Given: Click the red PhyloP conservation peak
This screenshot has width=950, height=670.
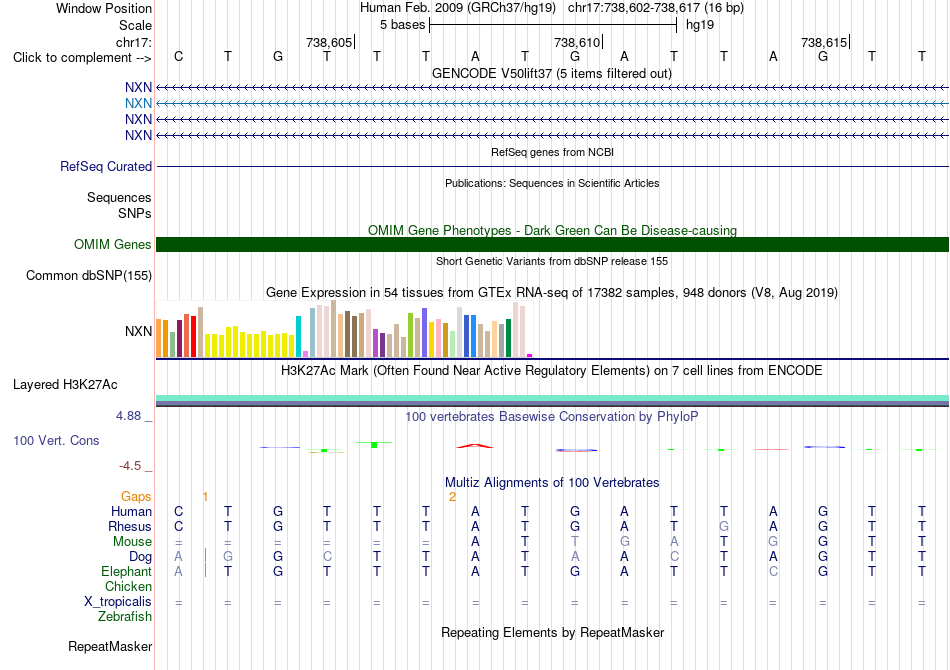Looking at the screenshot, I should point(475,446).
